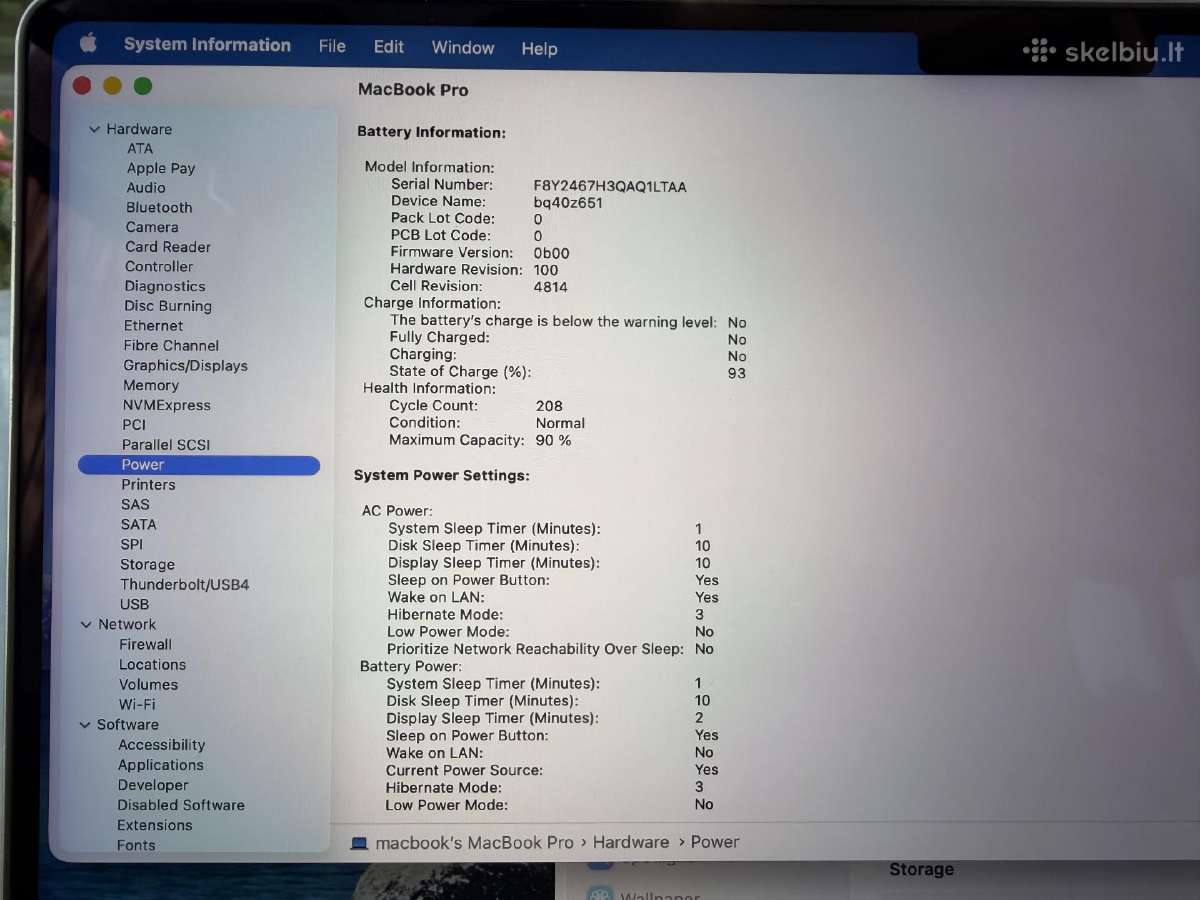Viewport: 1200px width, 900px height.
Task: Click the State of Charge value 93
Action: pos(737,373)
